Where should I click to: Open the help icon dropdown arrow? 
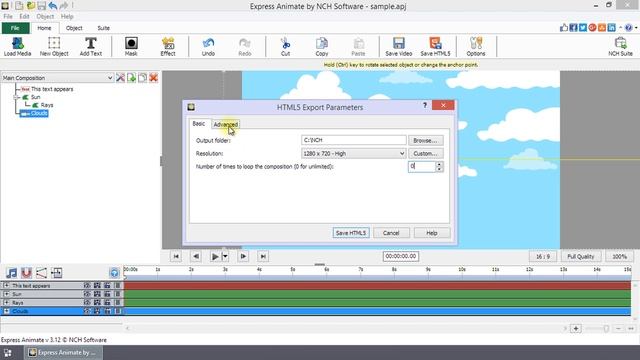[636, 27]
